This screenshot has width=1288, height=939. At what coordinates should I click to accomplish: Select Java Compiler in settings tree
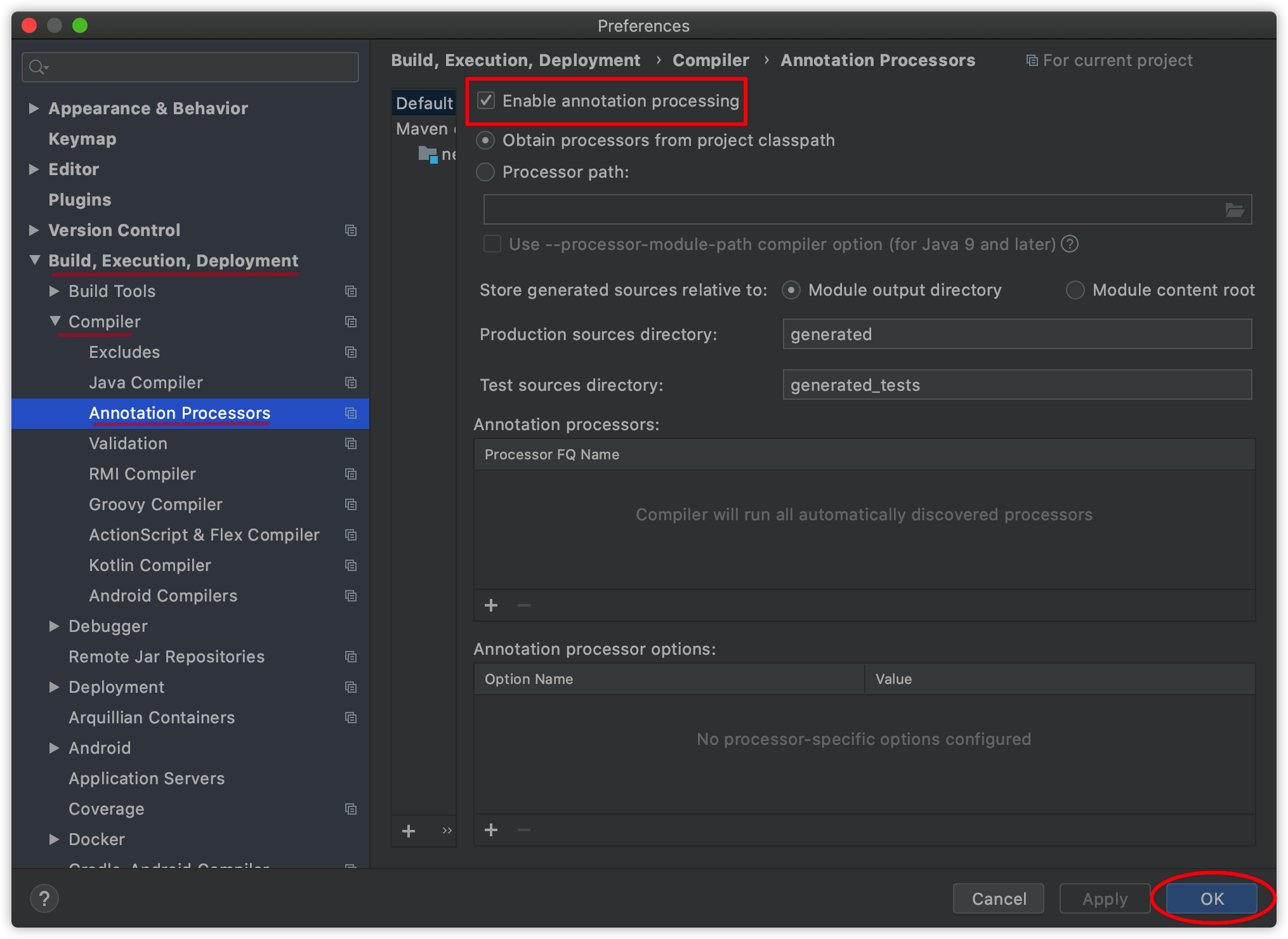pos(146,383)
